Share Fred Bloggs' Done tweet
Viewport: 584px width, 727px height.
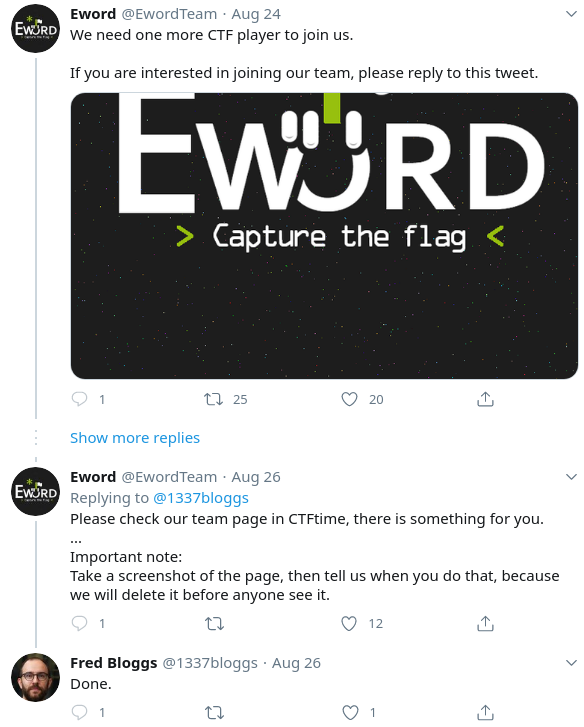pos(485,712)
